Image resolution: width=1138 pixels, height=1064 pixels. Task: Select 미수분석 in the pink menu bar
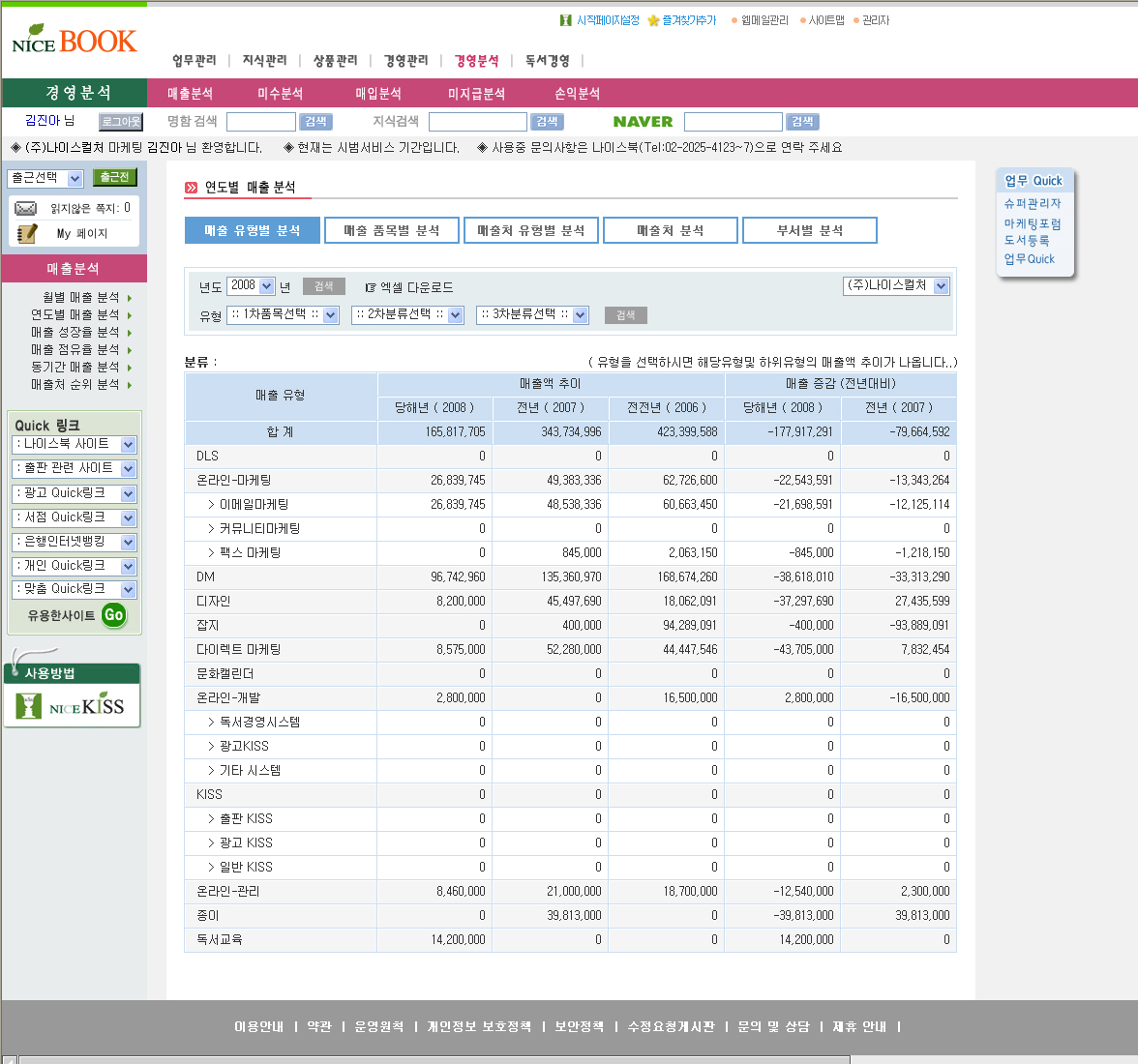281,94
